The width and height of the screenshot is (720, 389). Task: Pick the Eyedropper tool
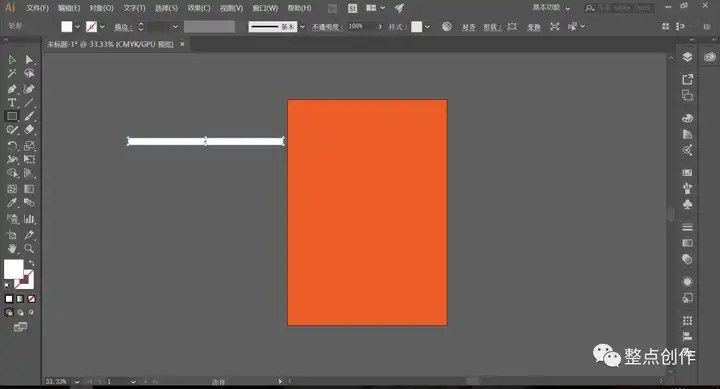pyautogui.click(x=12, y=203)
